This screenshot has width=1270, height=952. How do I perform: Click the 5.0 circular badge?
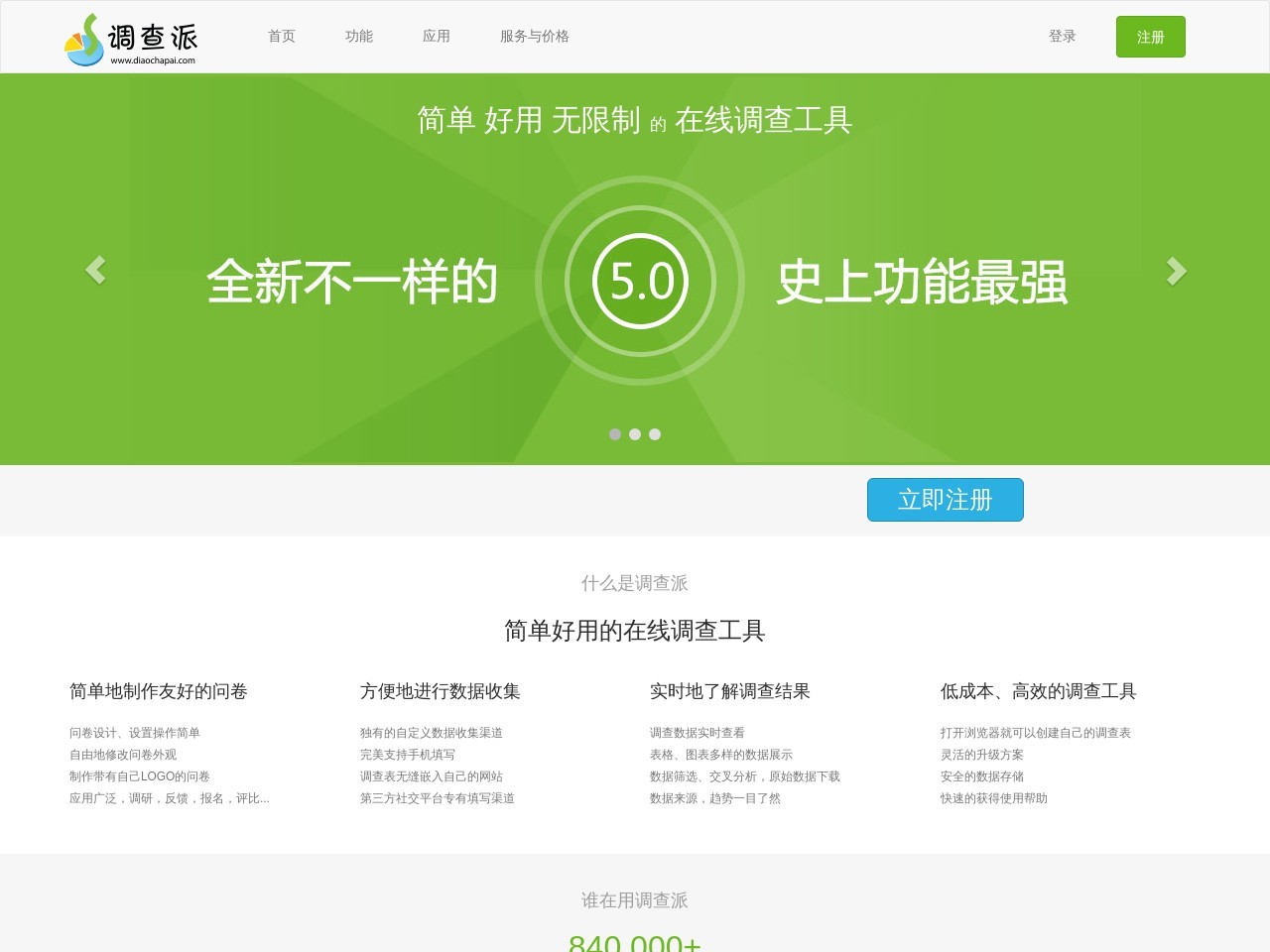[640, 282]
